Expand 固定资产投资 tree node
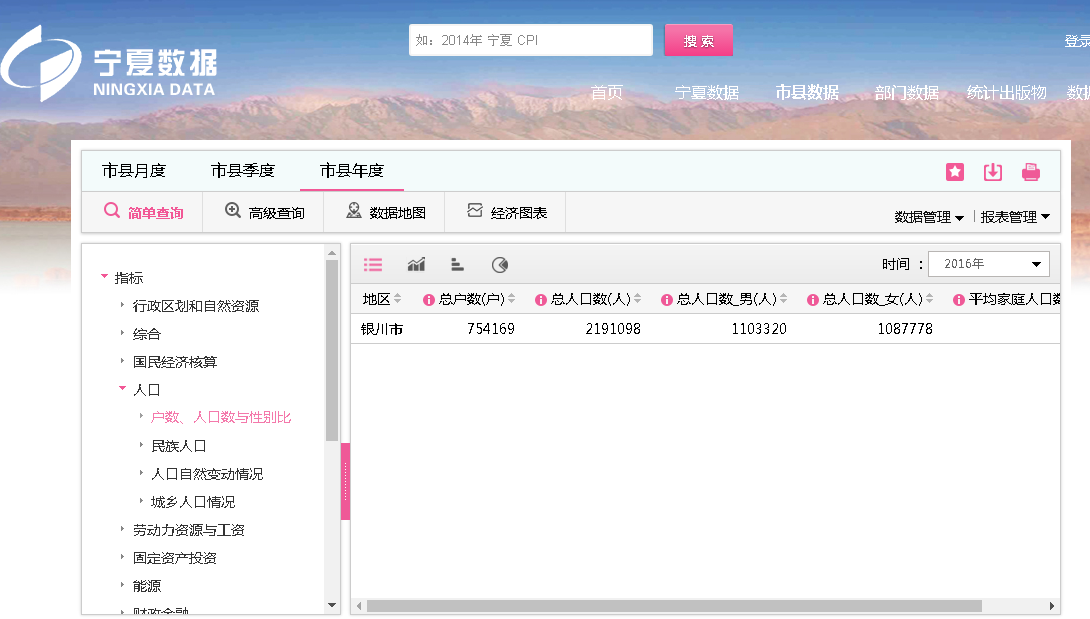Viewport: 1090px width, 619px height. 122,556
